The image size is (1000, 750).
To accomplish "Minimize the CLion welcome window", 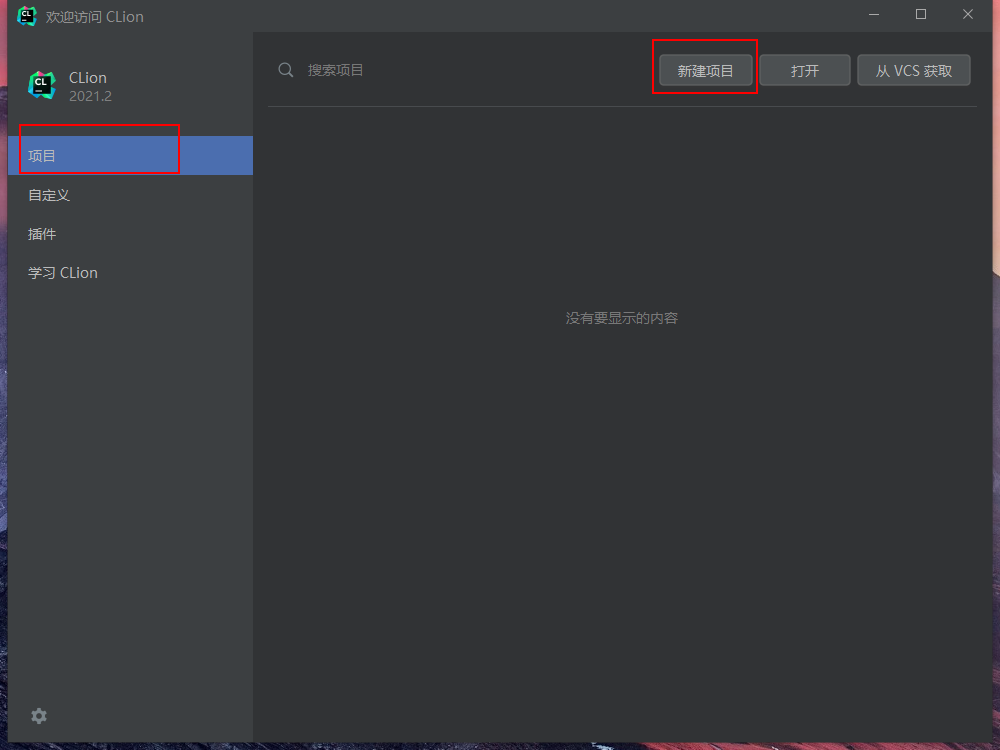I will coord(874,14).
